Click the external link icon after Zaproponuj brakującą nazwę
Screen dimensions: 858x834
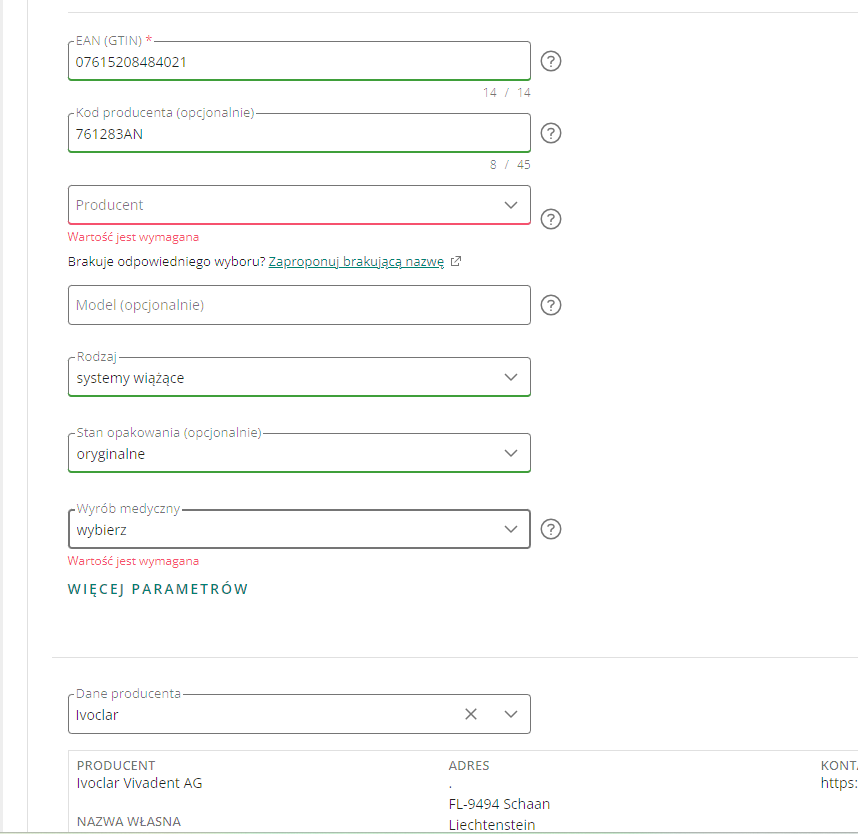[x=456, y=262]
